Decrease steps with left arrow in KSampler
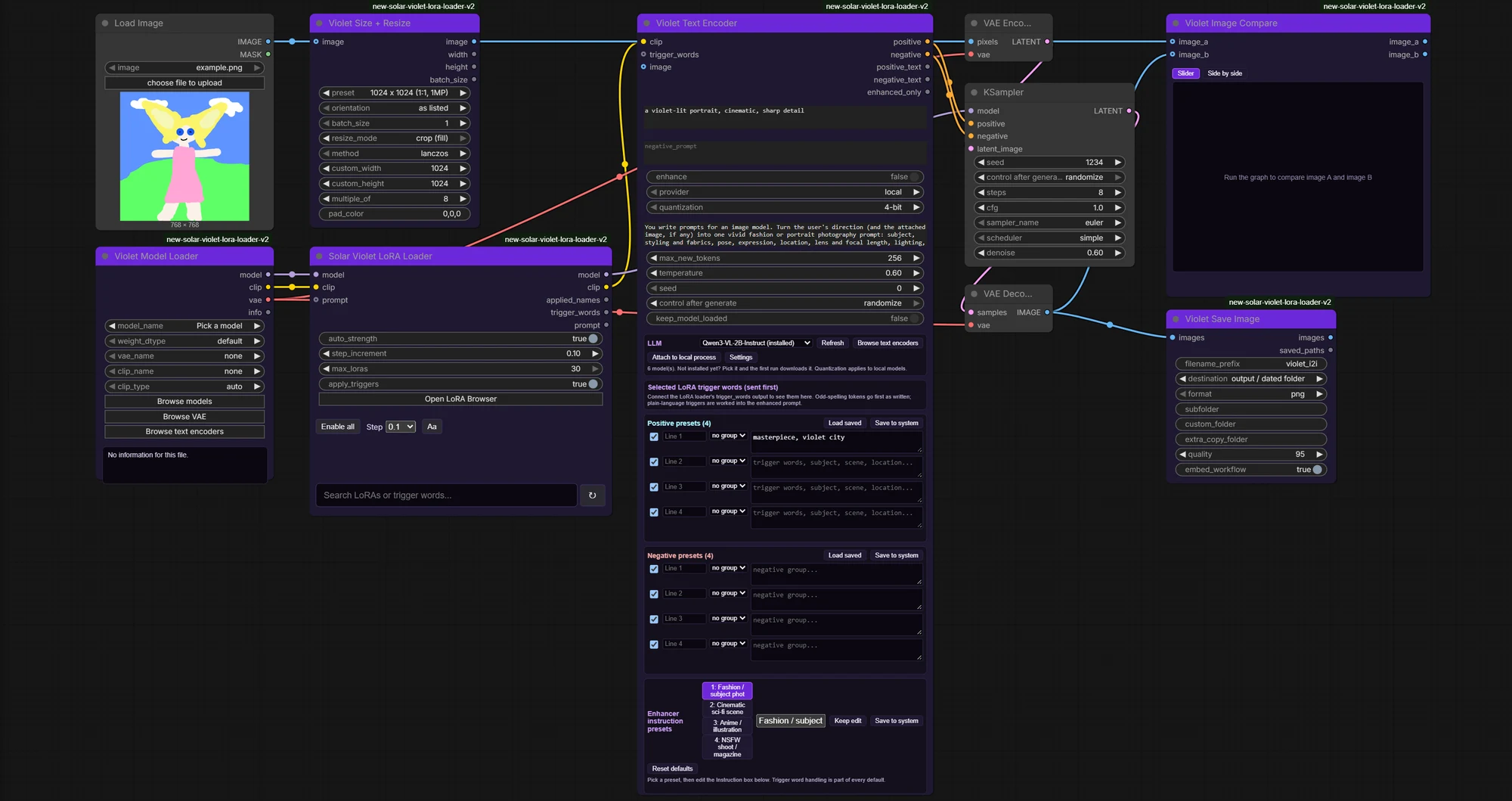1512x801 pixels. click(x=981, y=193)
